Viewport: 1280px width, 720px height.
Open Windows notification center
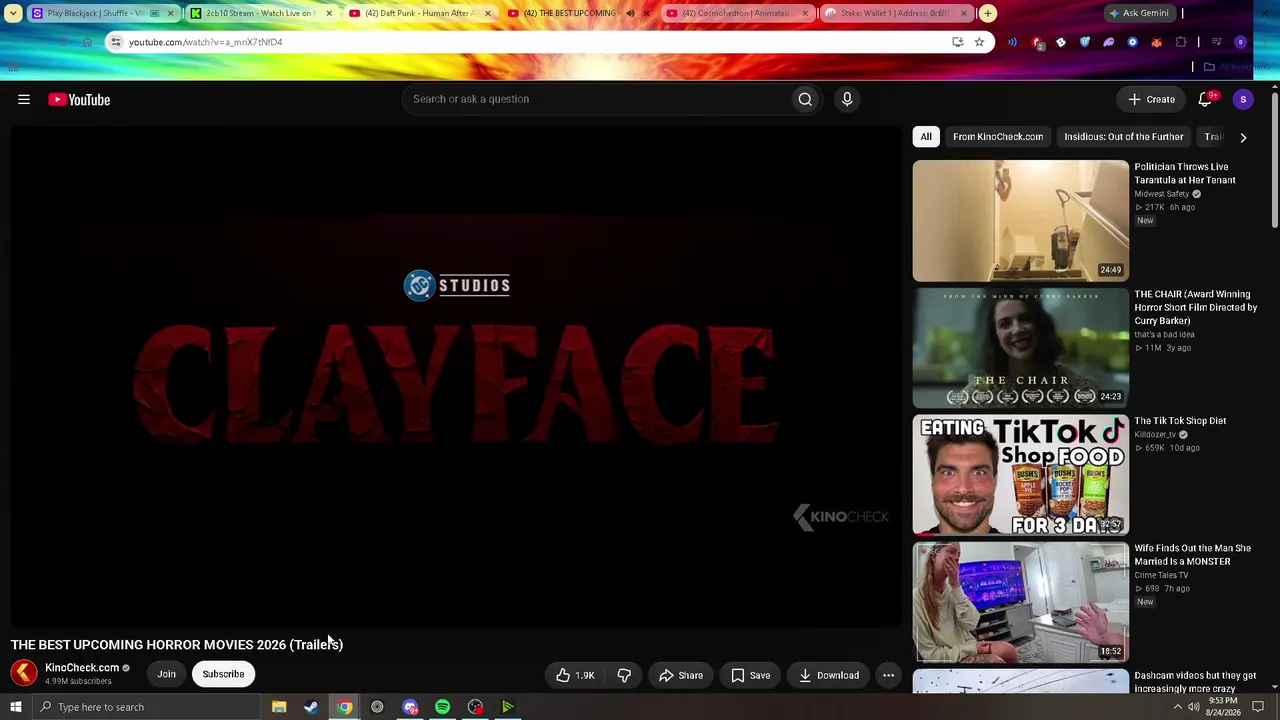click(1258, 707)
